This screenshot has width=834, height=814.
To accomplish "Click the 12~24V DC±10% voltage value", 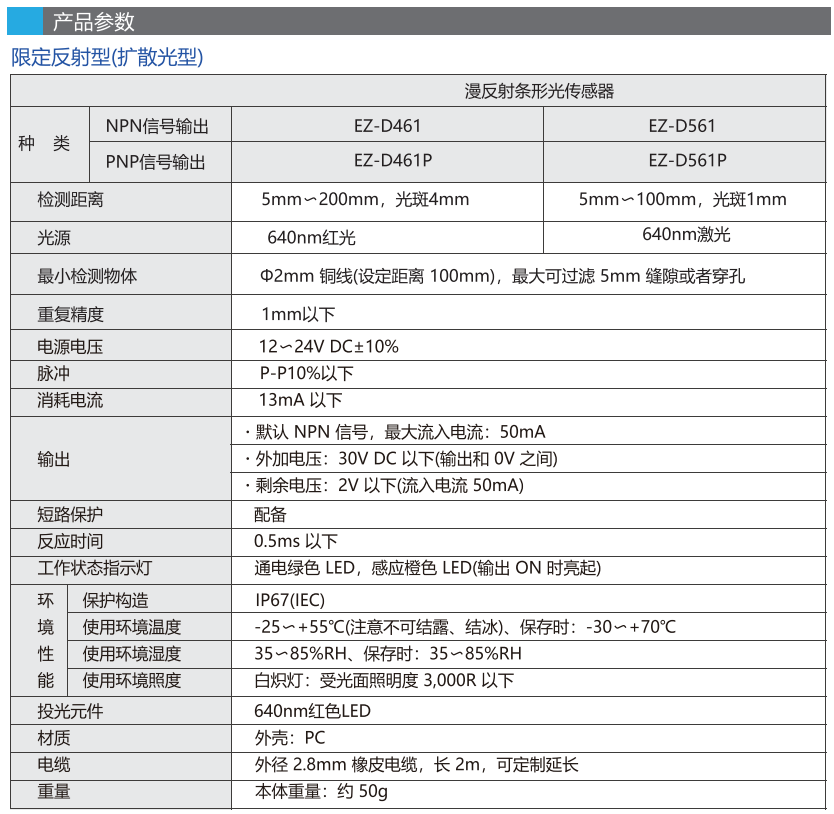I will [329, 347].
